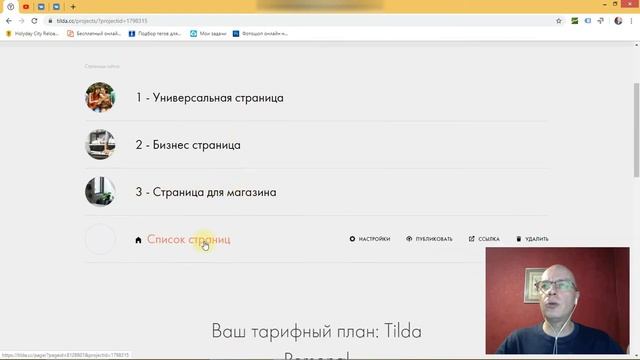
Task: Click thumbnail of Бизнес страница
Action: point(100,144)
